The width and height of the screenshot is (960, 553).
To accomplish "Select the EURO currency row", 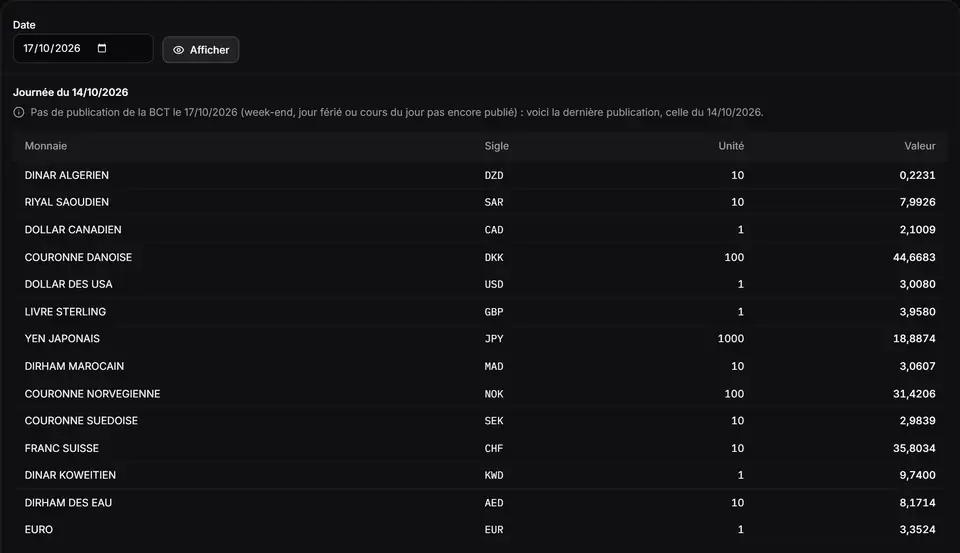I will [480, 530].
